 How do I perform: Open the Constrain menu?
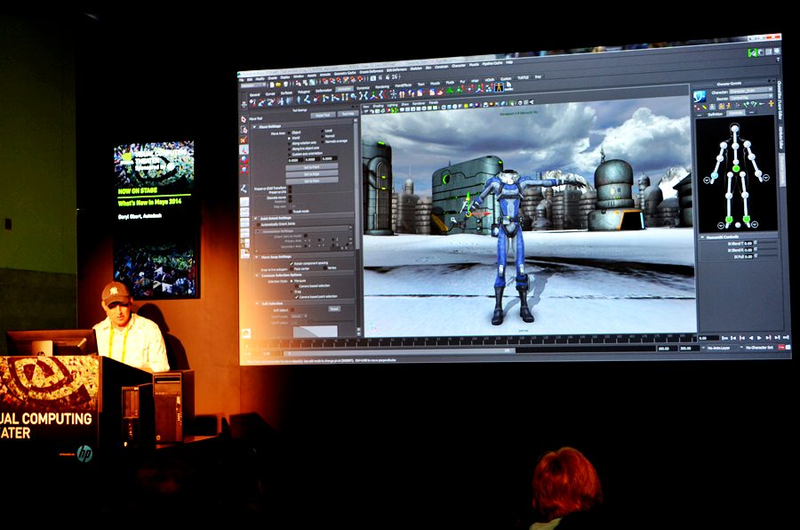tap(441, 67)
